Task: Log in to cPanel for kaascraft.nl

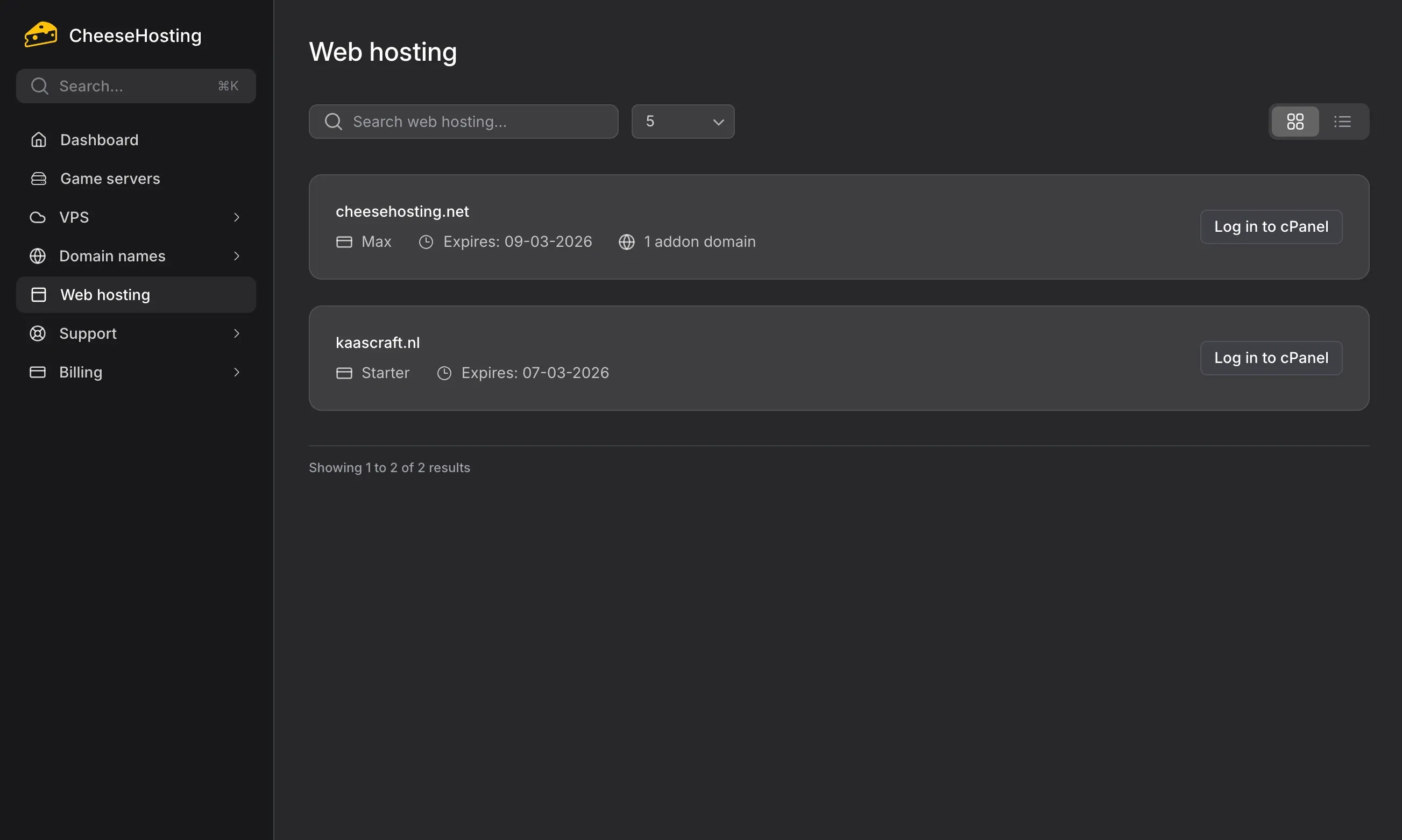Action: coord(1271,358)
